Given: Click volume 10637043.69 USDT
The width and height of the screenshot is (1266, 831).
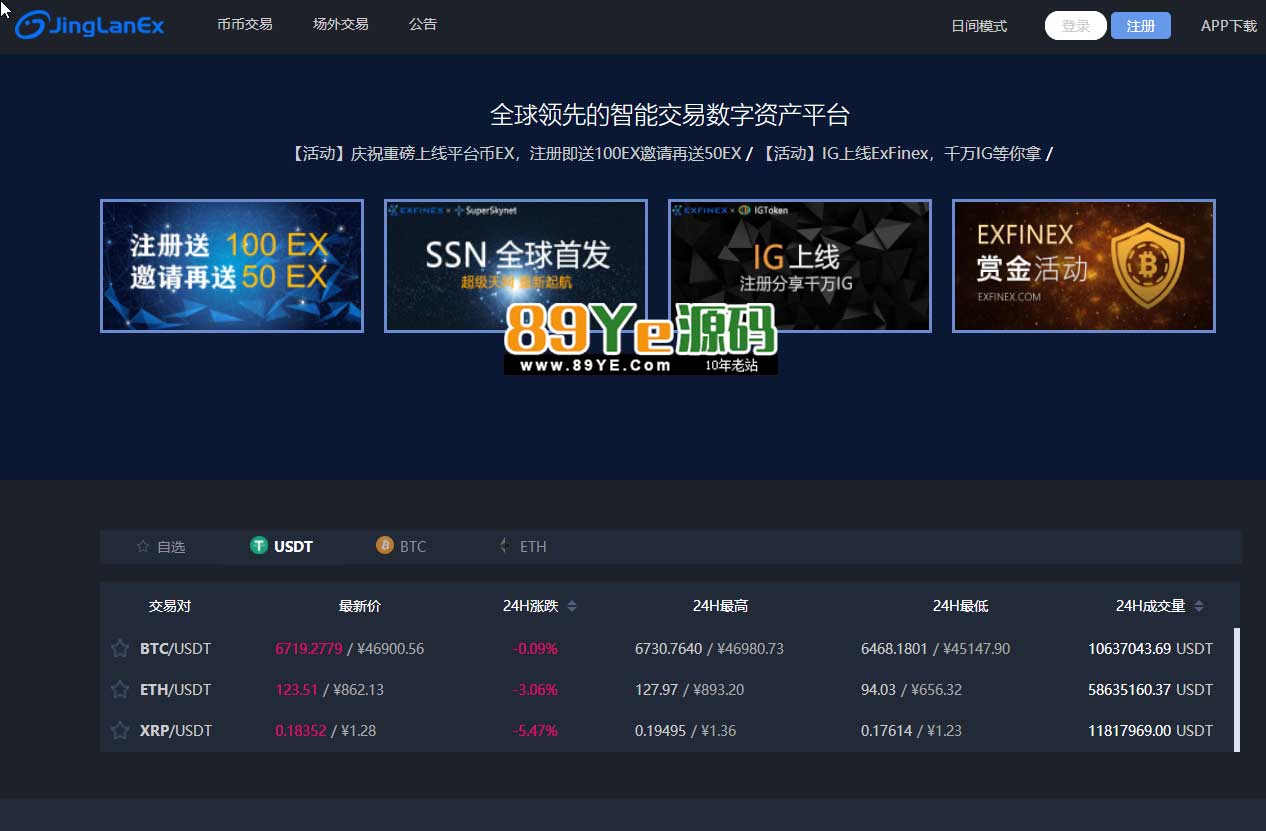Looking at the screenshot, I should point(1150,649).
